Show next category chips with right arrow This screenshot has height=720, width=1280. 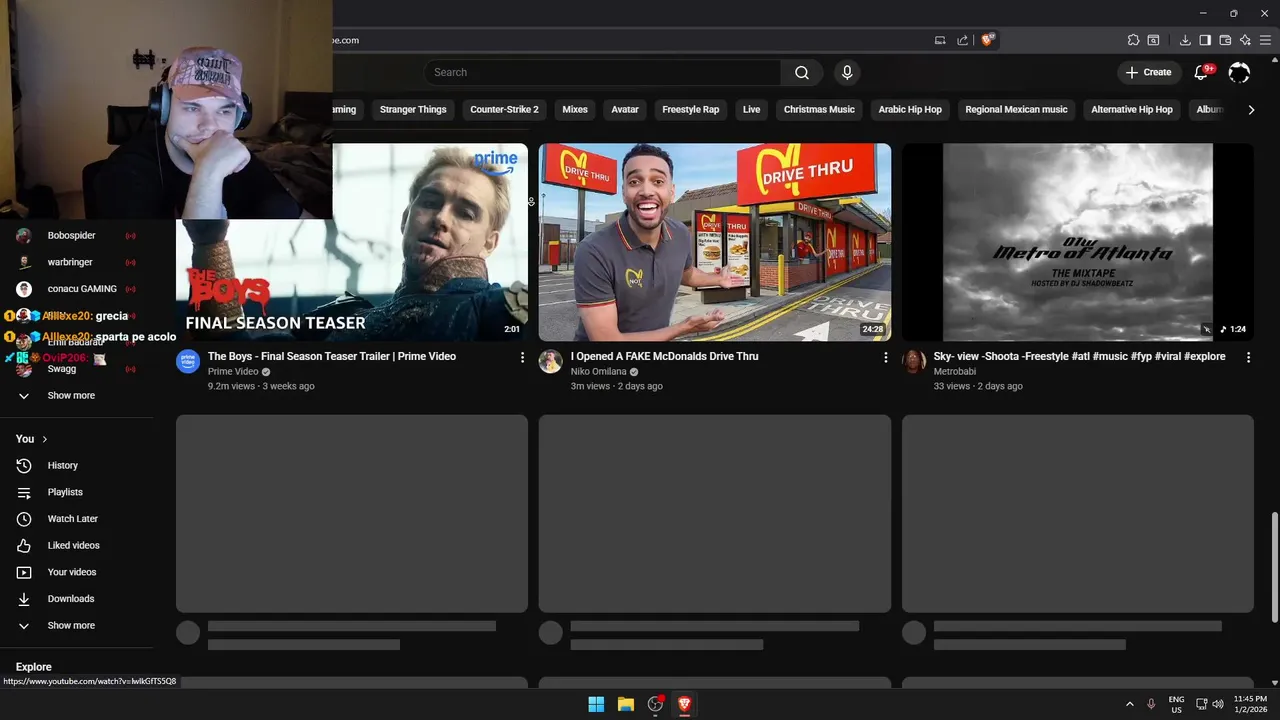(1251, 110)
